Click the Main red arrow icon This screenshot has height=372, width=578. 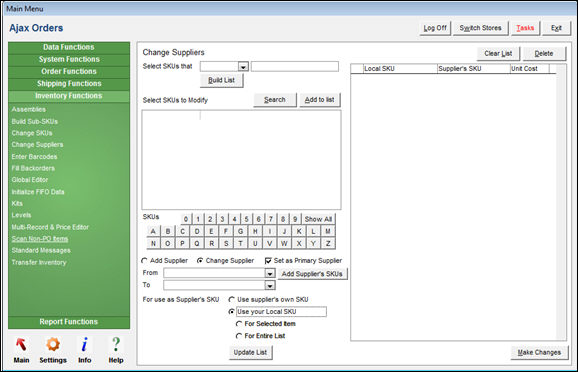click(21, 344)
